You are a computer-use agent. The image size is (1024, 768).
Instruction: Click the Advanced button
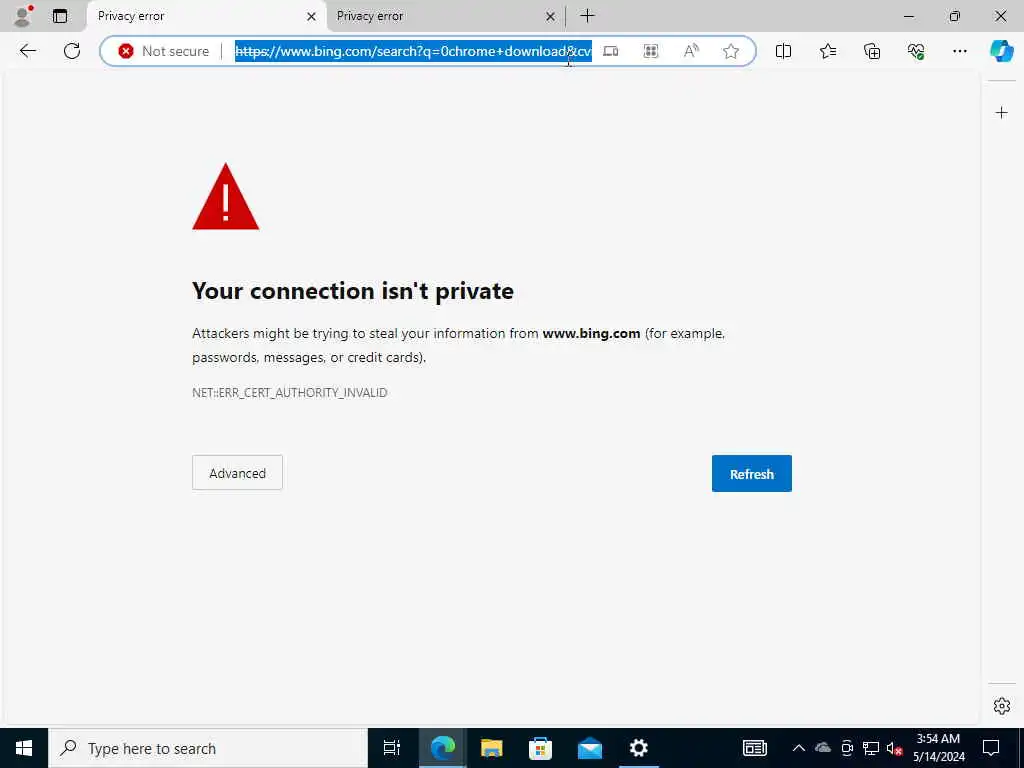click(237, 473)
